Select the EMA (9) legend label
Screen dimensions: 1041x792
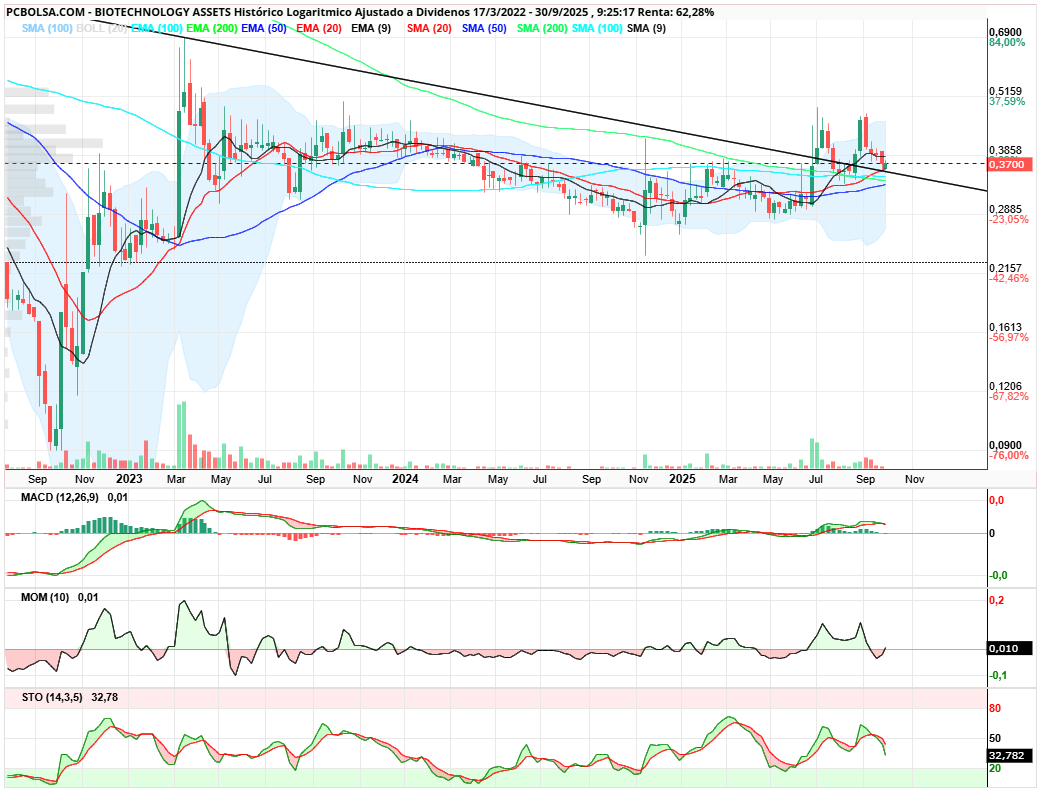tap(371, 28)
